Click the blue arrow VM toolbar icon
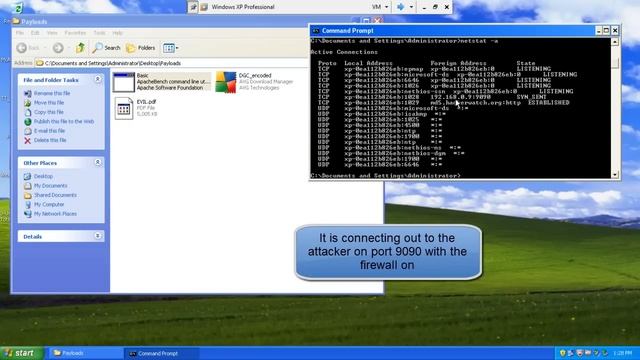Image resolution: width=640 pixels, height=360 pixels. click(x=400, y=7)
